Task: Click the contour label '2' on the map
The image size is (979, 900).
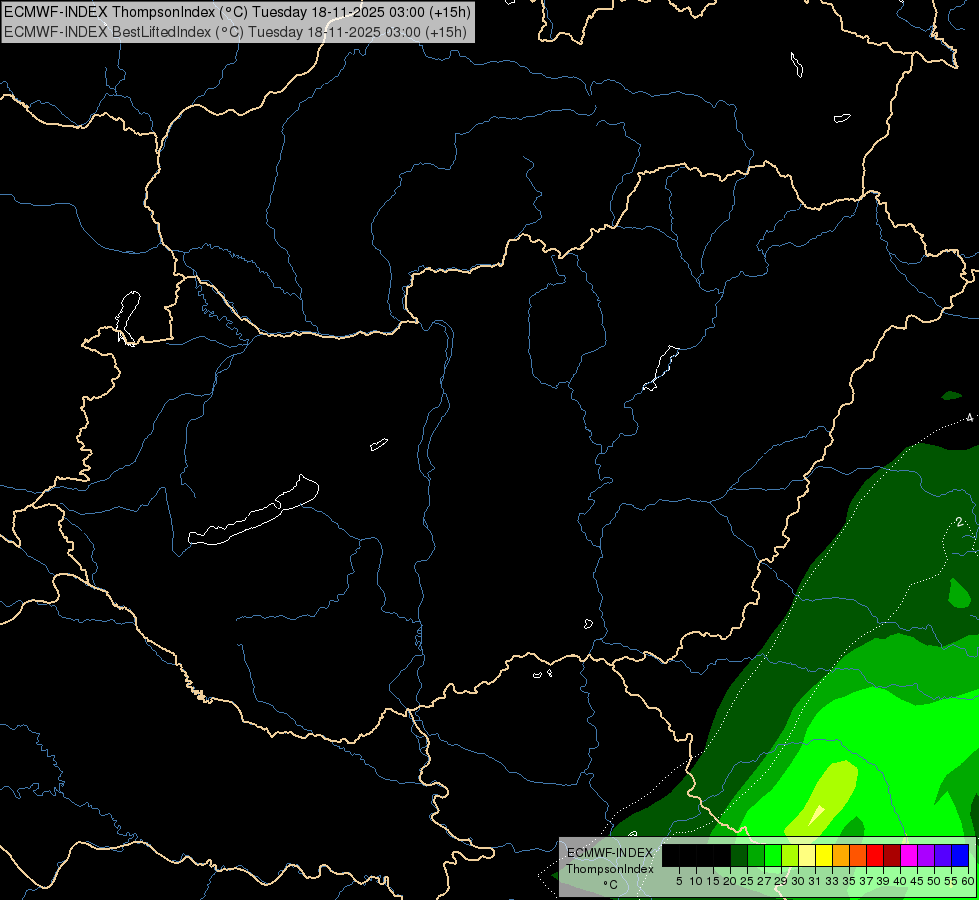Action: pos(959,522)
